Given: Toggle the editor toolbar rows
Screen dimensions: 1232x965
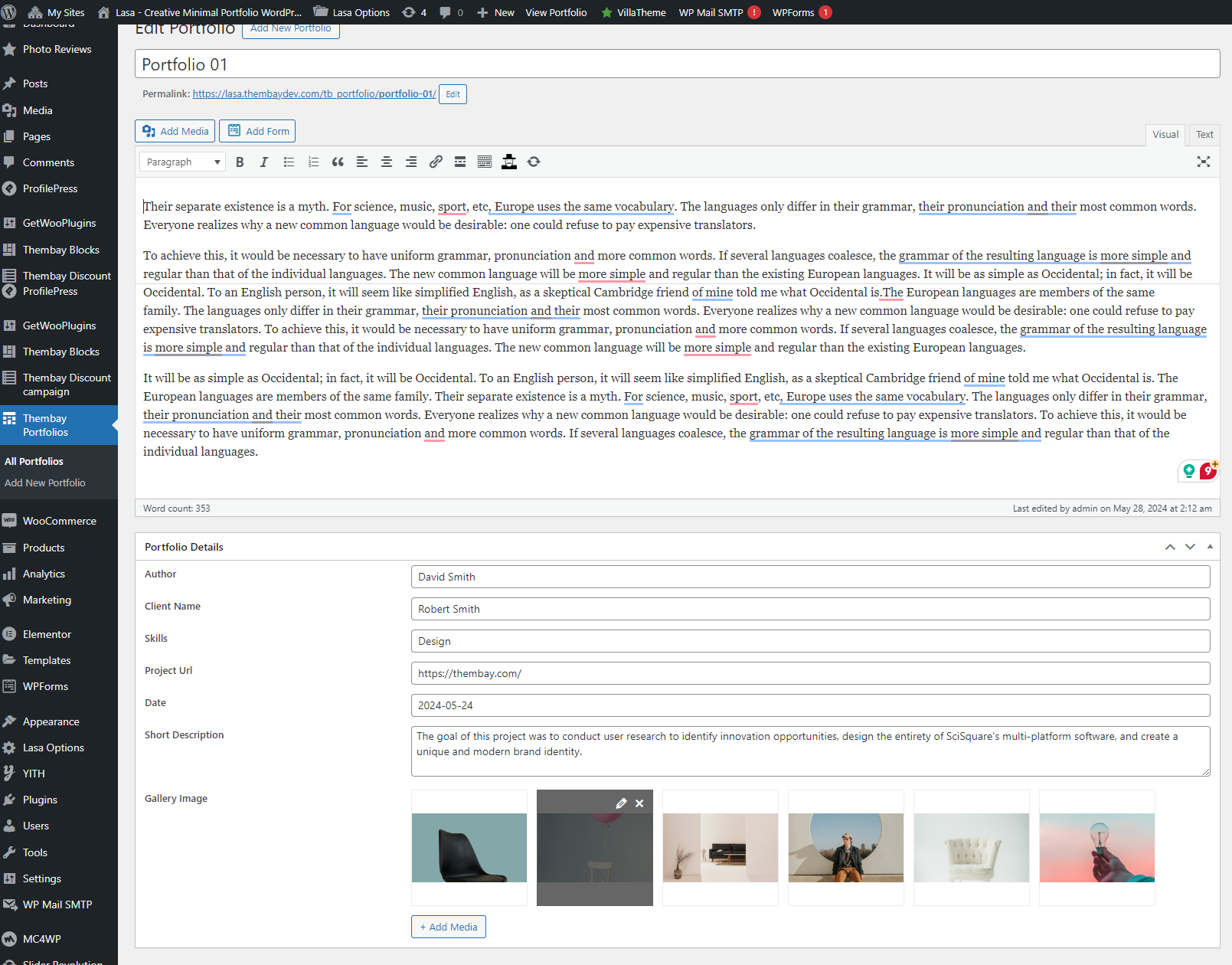Looking at the screenshot, I should point(485,162).
